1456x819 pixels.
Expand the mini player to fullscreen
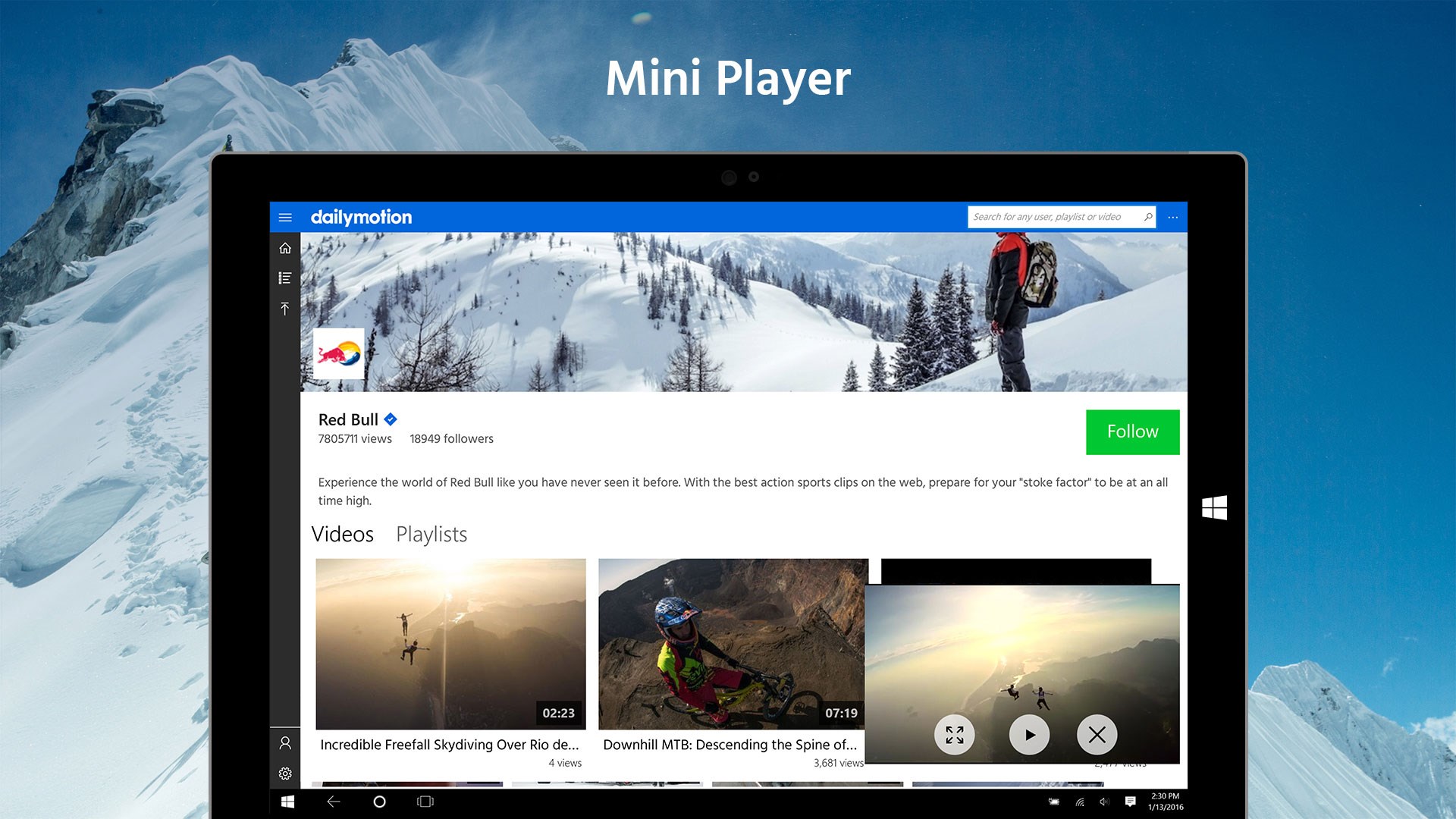click(x=954, y=734)
